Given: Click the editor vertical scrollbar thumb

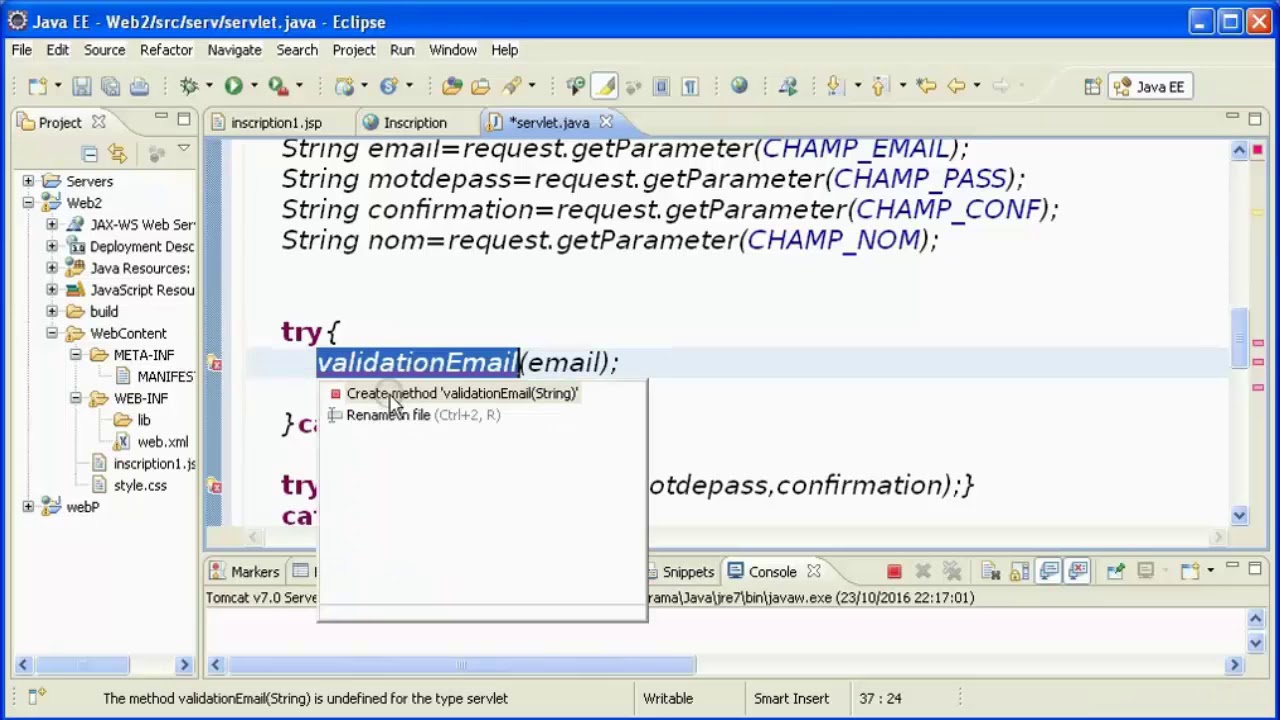Looking at the screenshot, I should tap(1239, 339).
